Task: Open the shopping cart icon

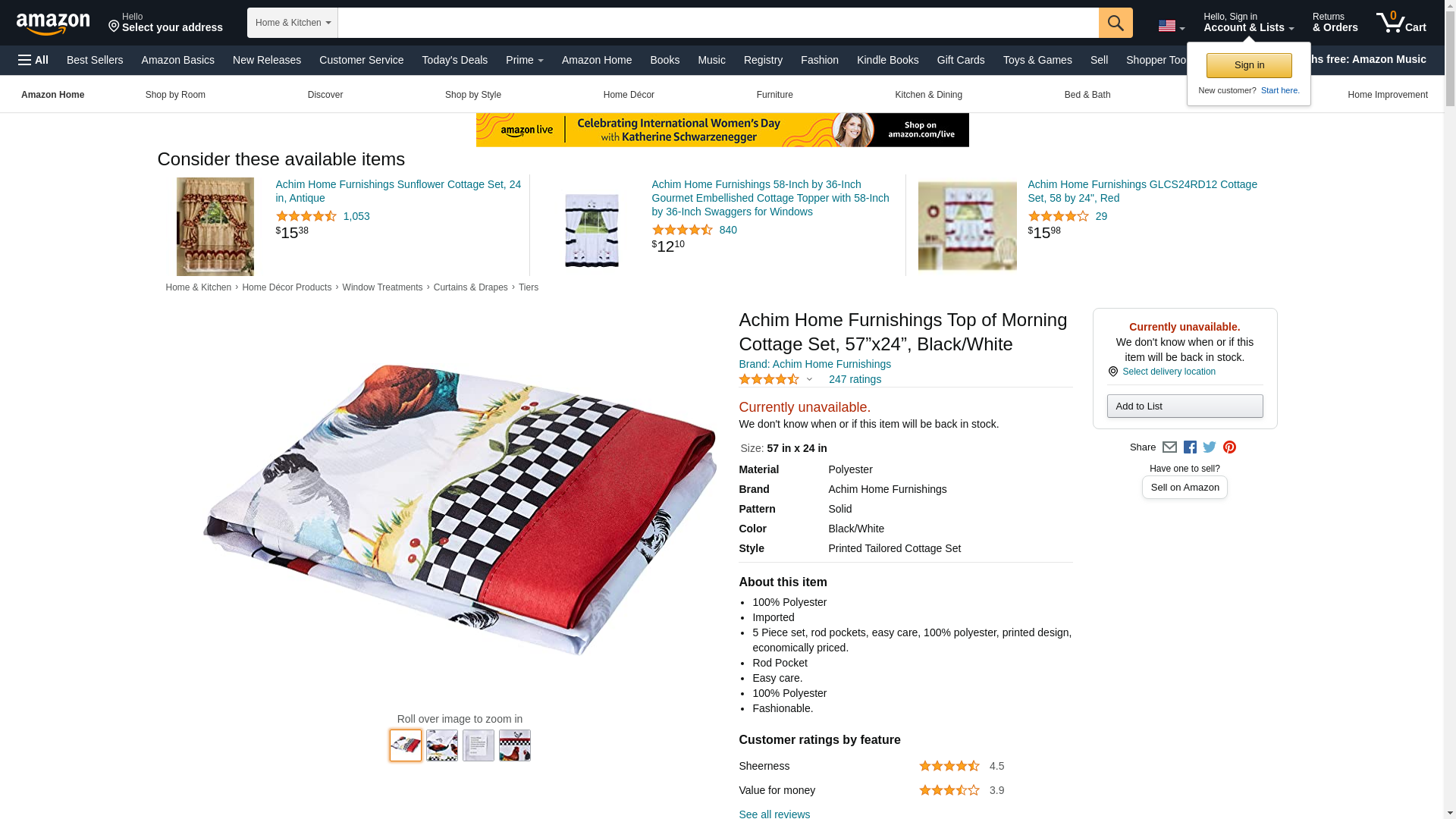Action: point(1401,23)
